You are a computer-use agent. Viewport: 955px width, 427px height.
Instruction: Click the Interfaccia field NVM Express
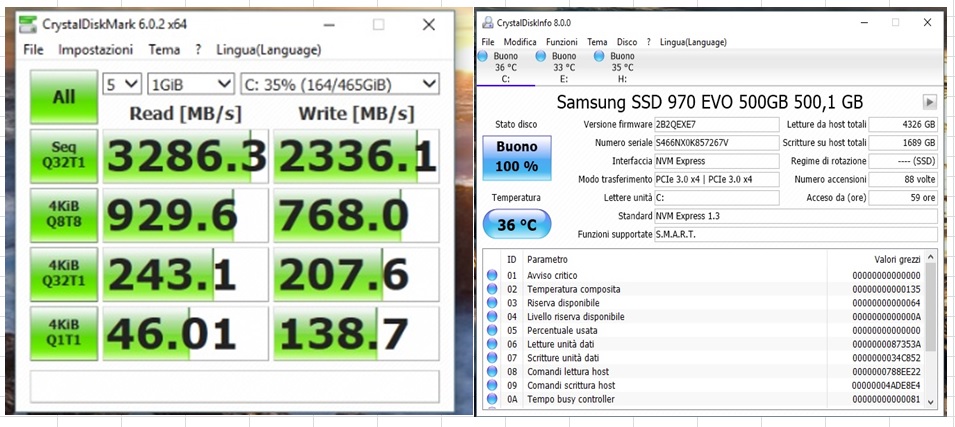716,161
